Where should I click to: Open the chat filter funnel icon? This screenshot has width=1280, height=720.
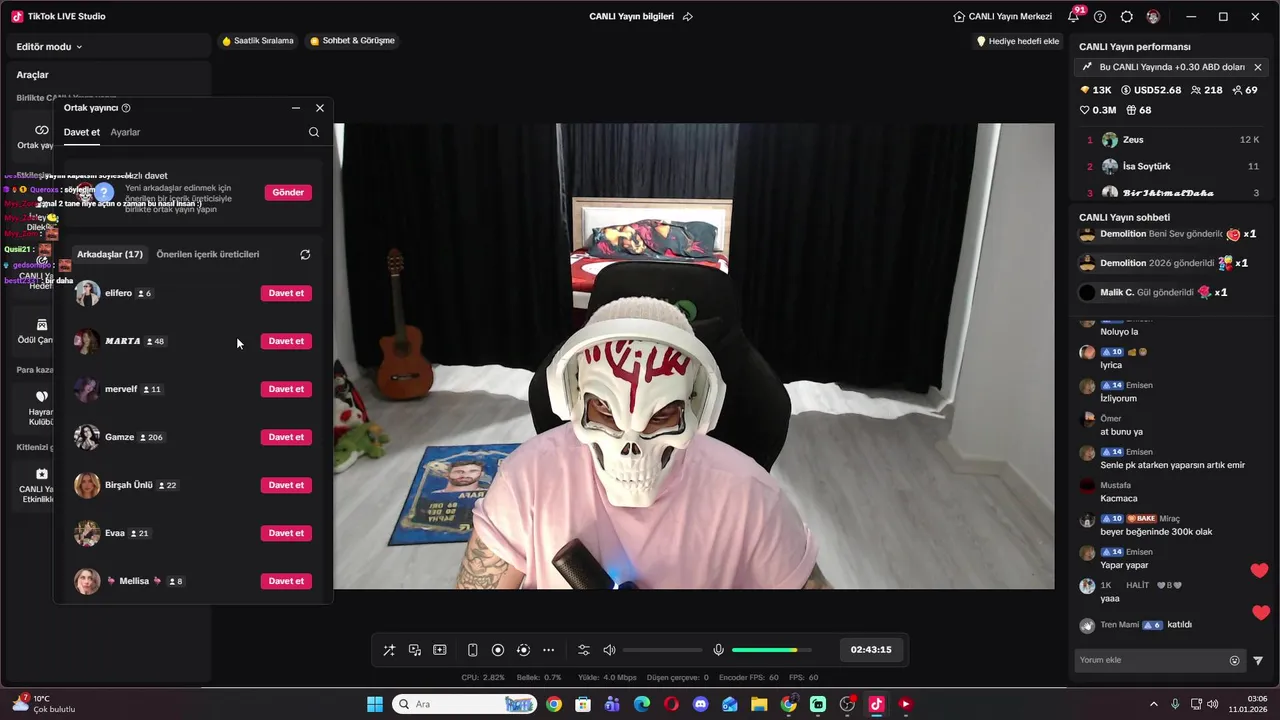tap(1258, 661)
